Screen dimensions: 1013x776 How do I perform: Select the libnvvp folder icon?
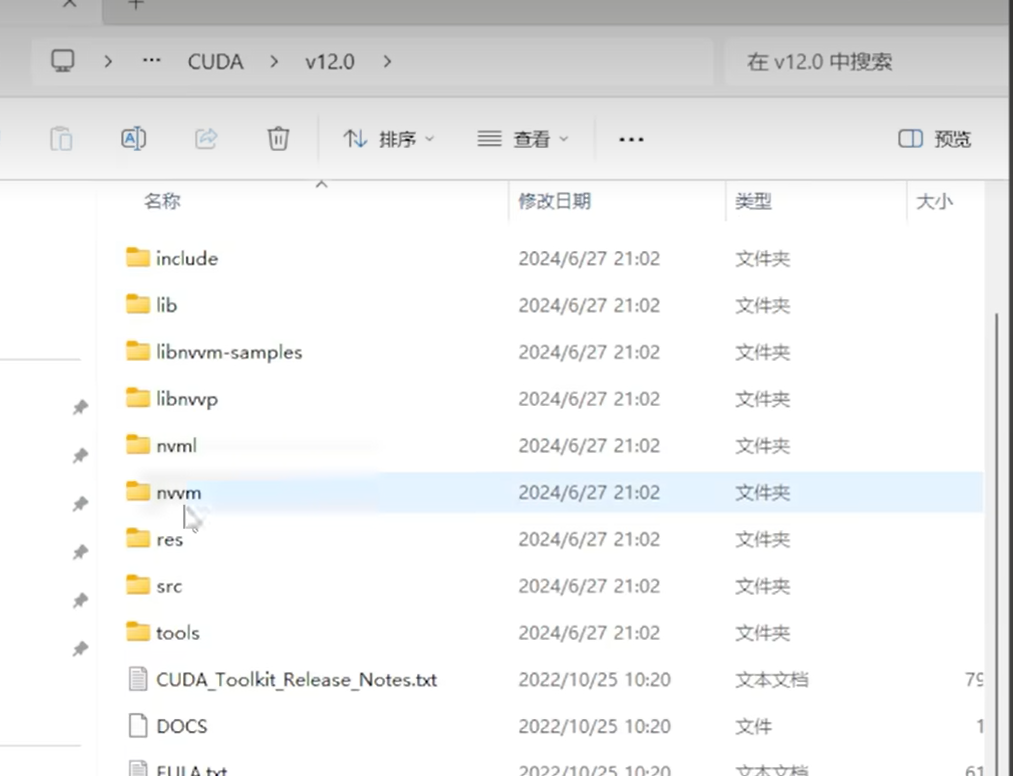[x=138, y=397]
